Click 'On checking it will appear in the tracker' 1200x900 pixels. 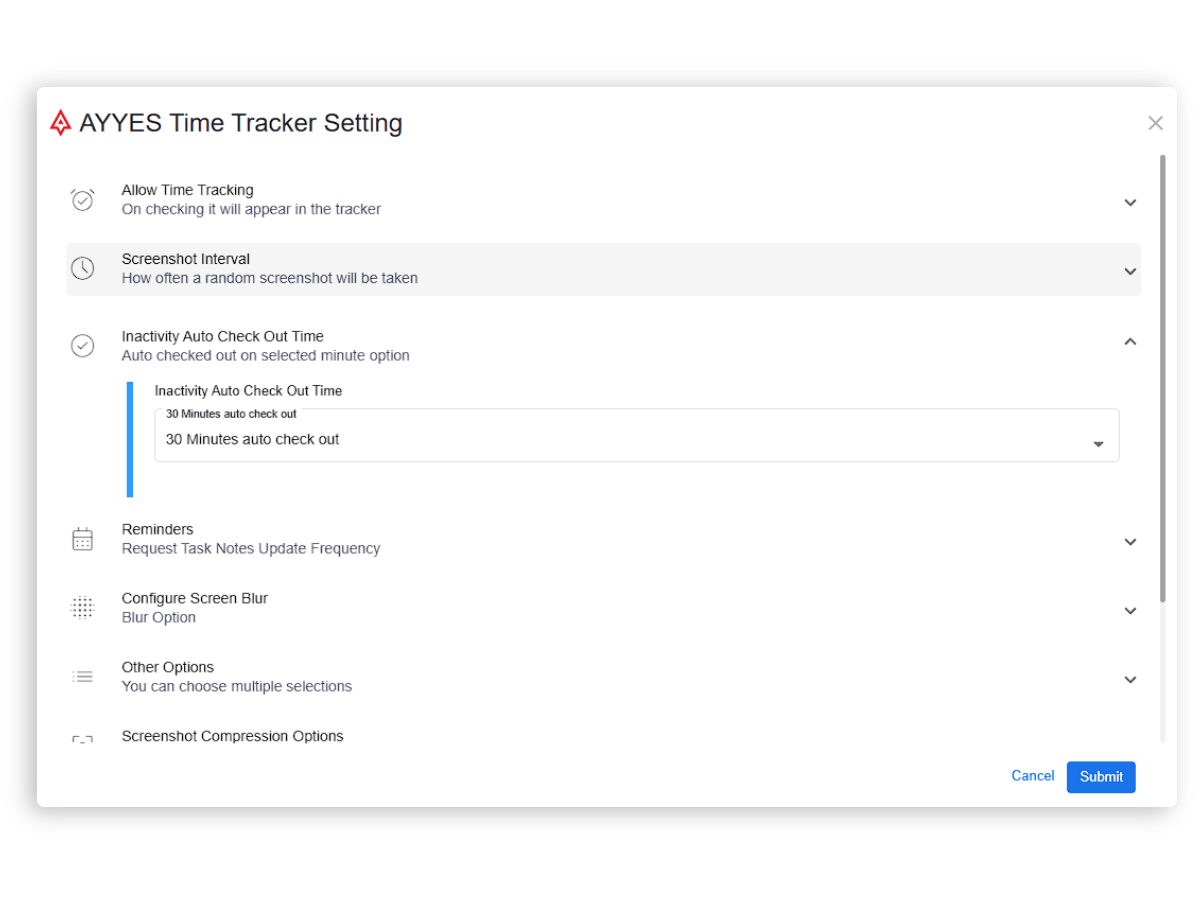point(251,209)
